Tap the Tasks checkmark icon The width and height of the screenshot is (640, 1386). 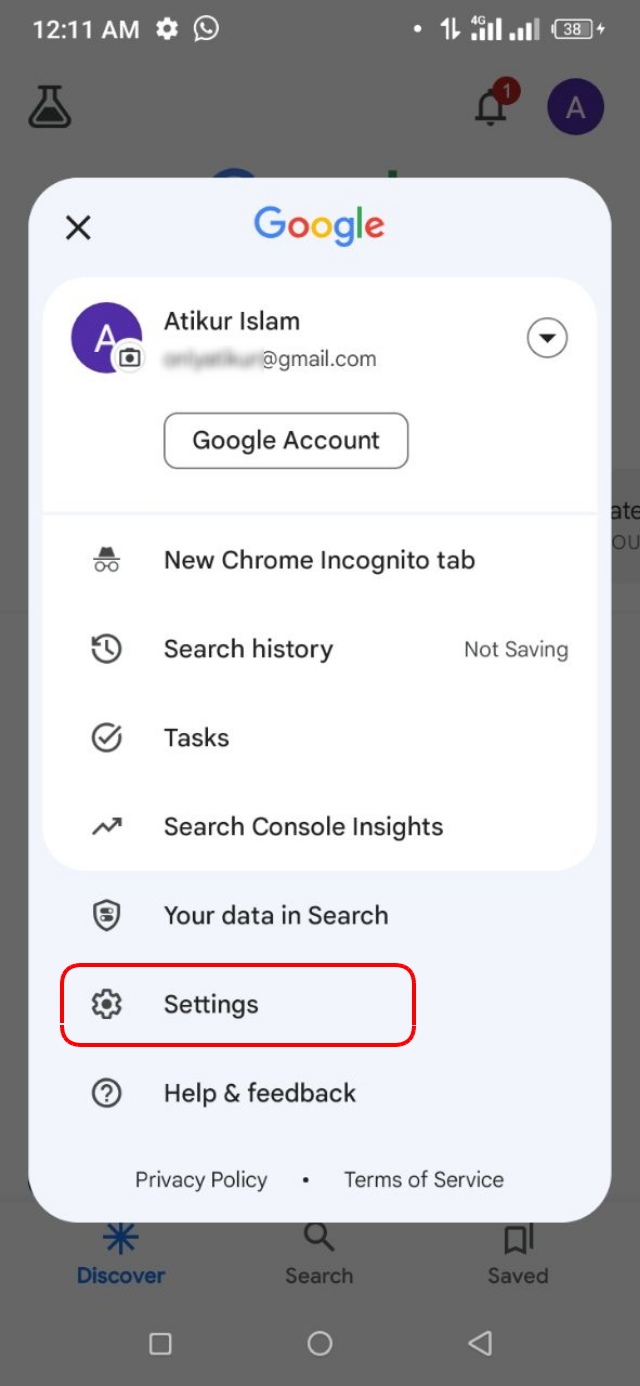(107, 738)
